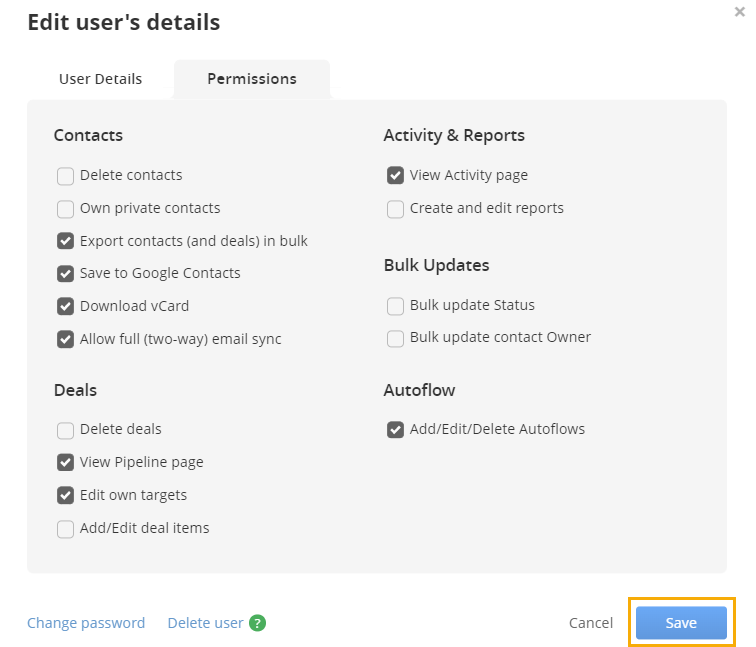Screen dimensions: 756x647
Task: Open the Change password link
Action: click(86, 623)
